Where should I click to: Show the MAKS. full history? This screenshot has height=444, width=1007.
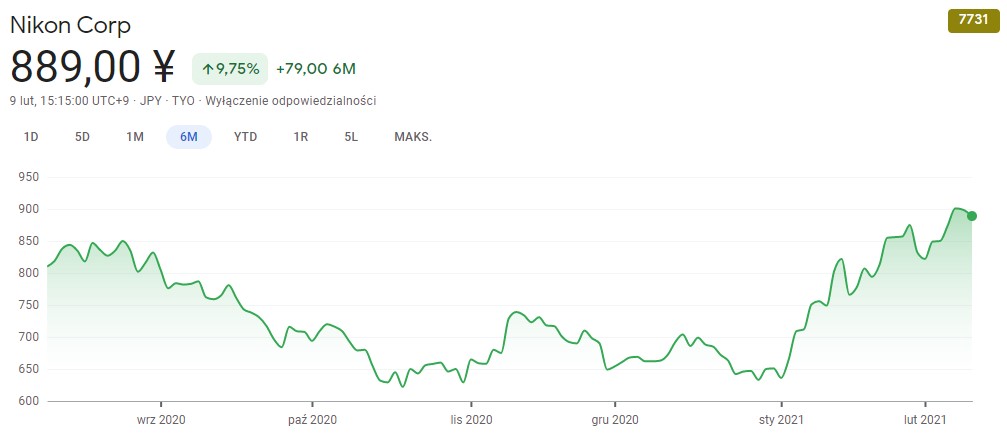[x=413, y=137]
